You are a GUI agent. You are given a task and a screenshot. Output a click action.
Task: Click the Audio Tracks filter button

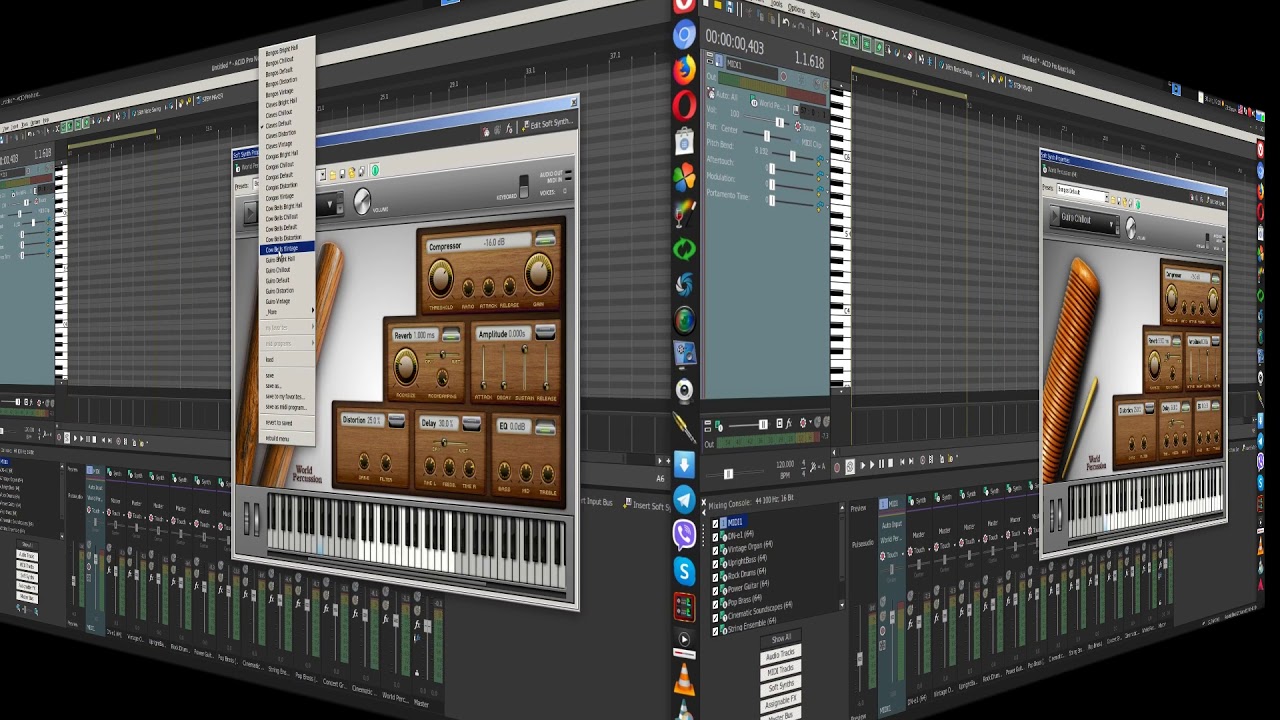[x=781, y=655]
